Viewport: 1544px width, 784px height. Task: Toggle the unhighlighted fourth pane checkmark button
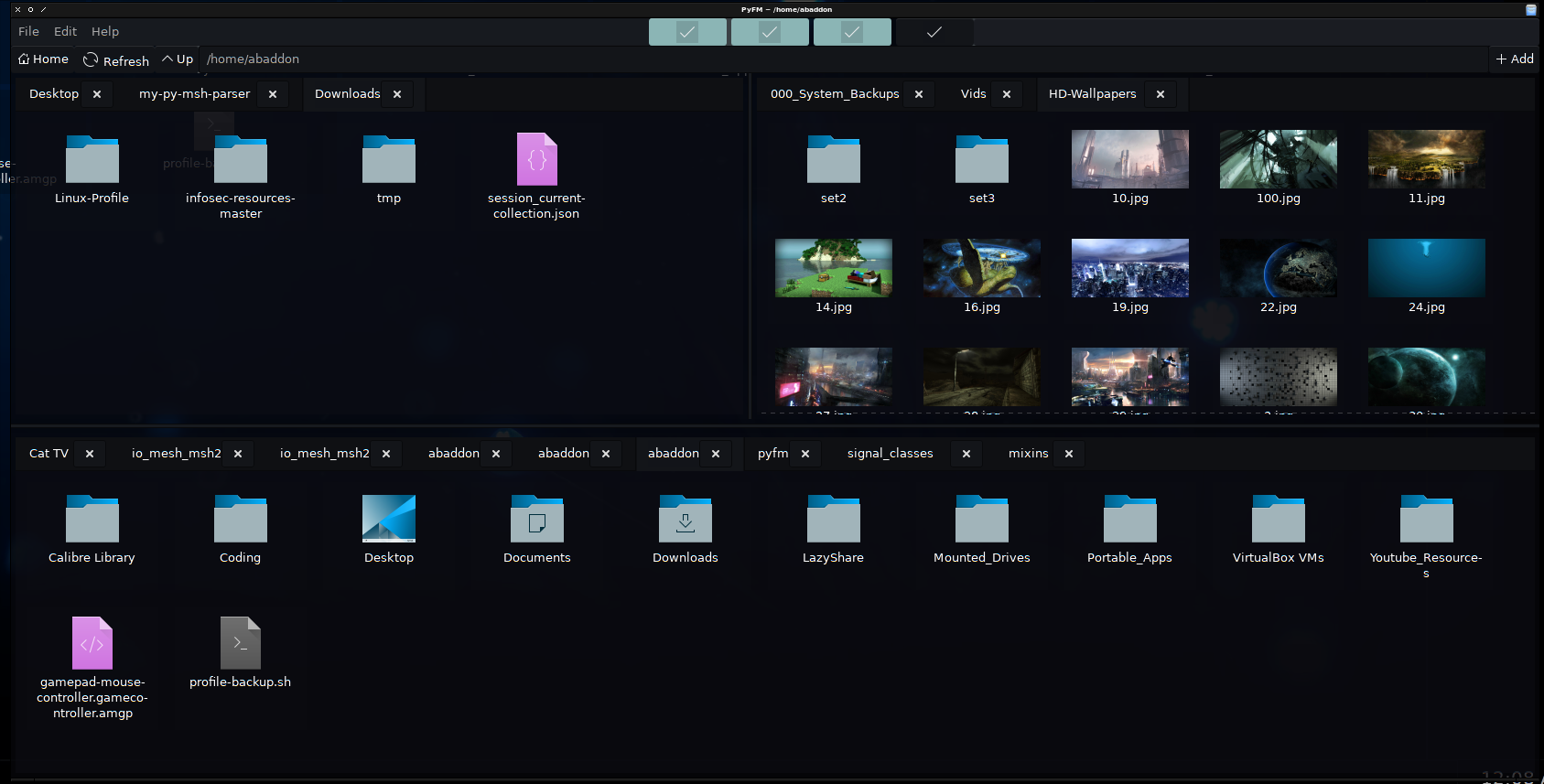click(934, 32)
